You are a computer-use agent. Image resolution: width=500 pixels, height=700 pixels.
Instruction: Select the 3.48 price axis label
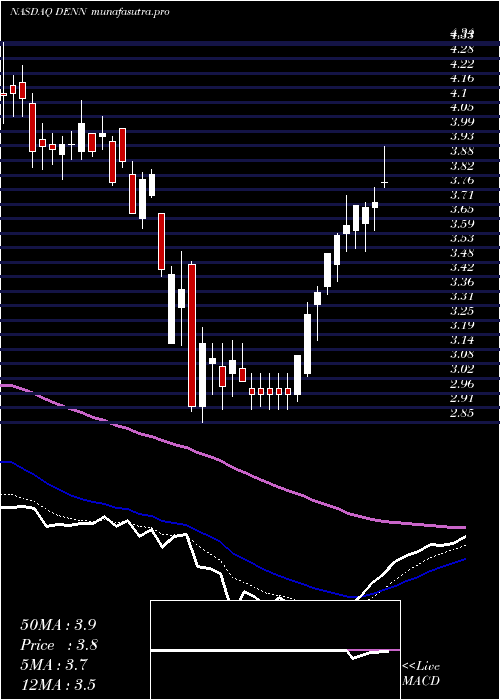click(462, 253)
